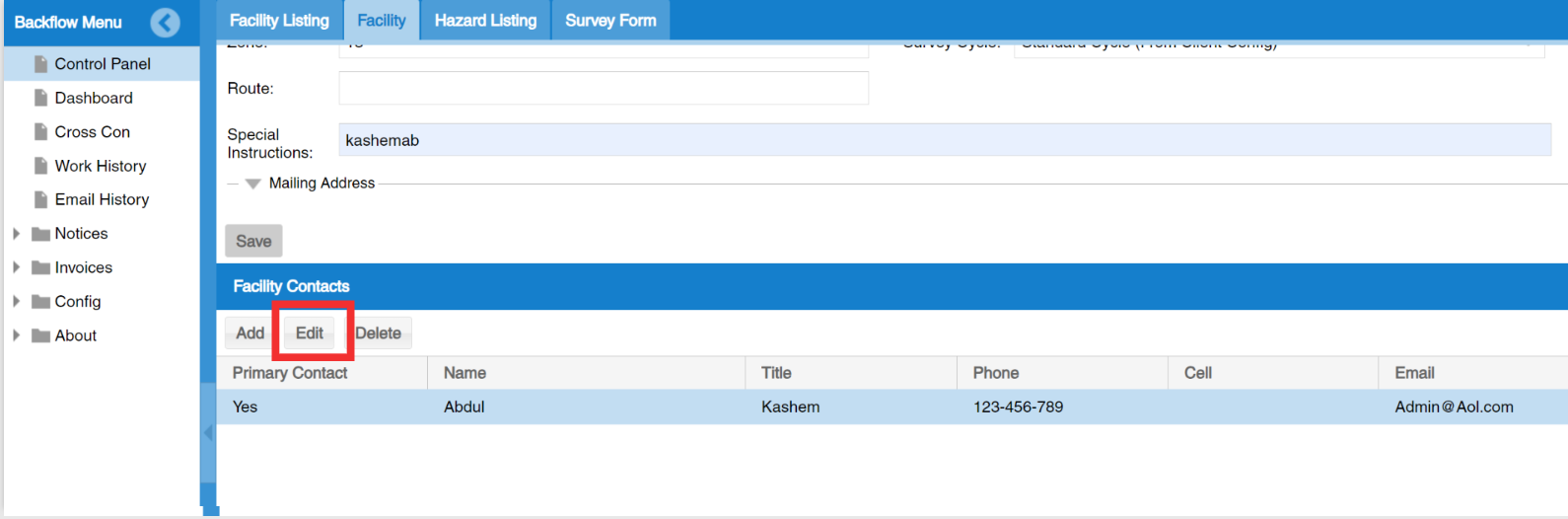Sort by the Phone column header
The image size is (1568, 519).
[1062, 373]
